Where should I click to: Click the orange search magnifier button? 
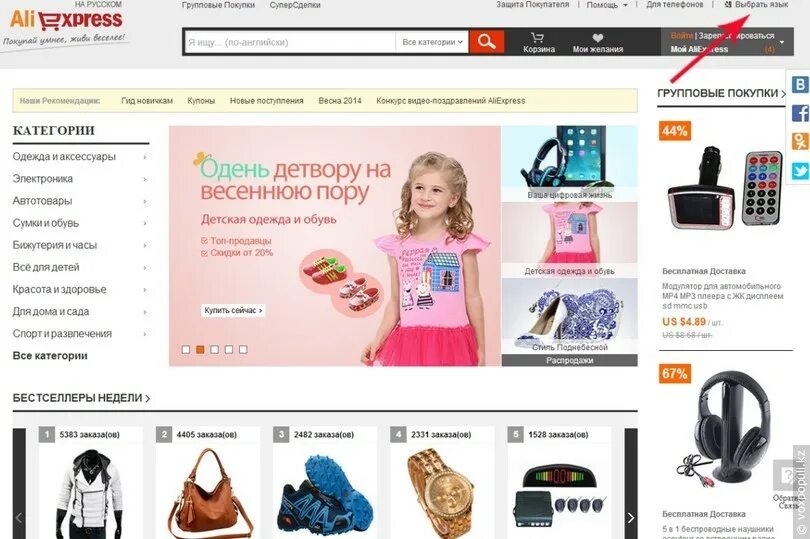click(x=486, y=42)
